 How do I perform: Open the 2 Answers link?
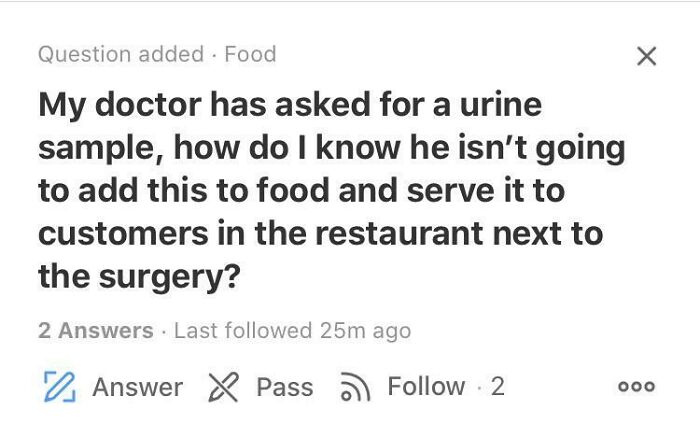pyautogui.click(x=96, y=331)
